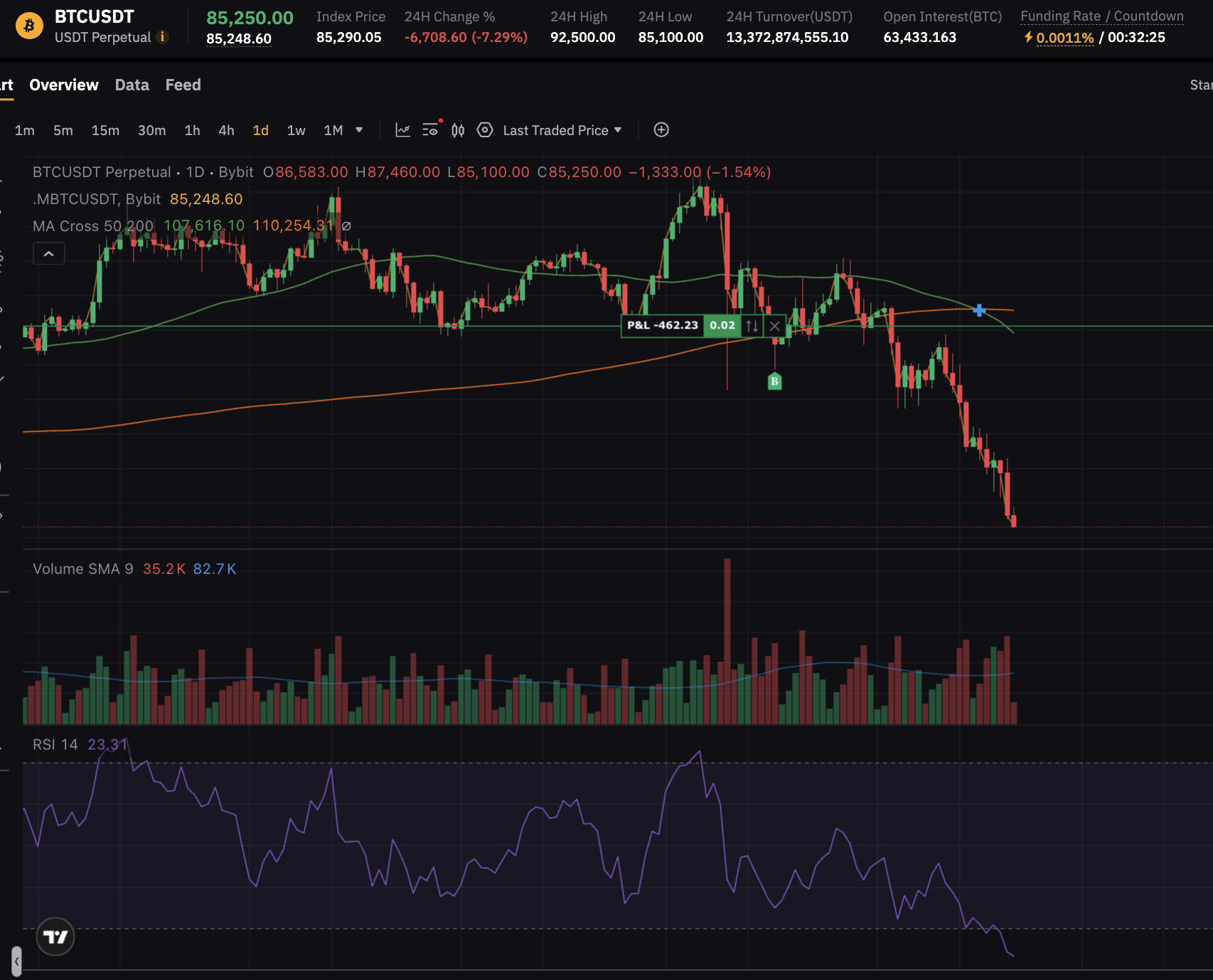Collapse the indicator legend with chevron
This screenshot has height=980, width=1213.
tap(49, 254)
